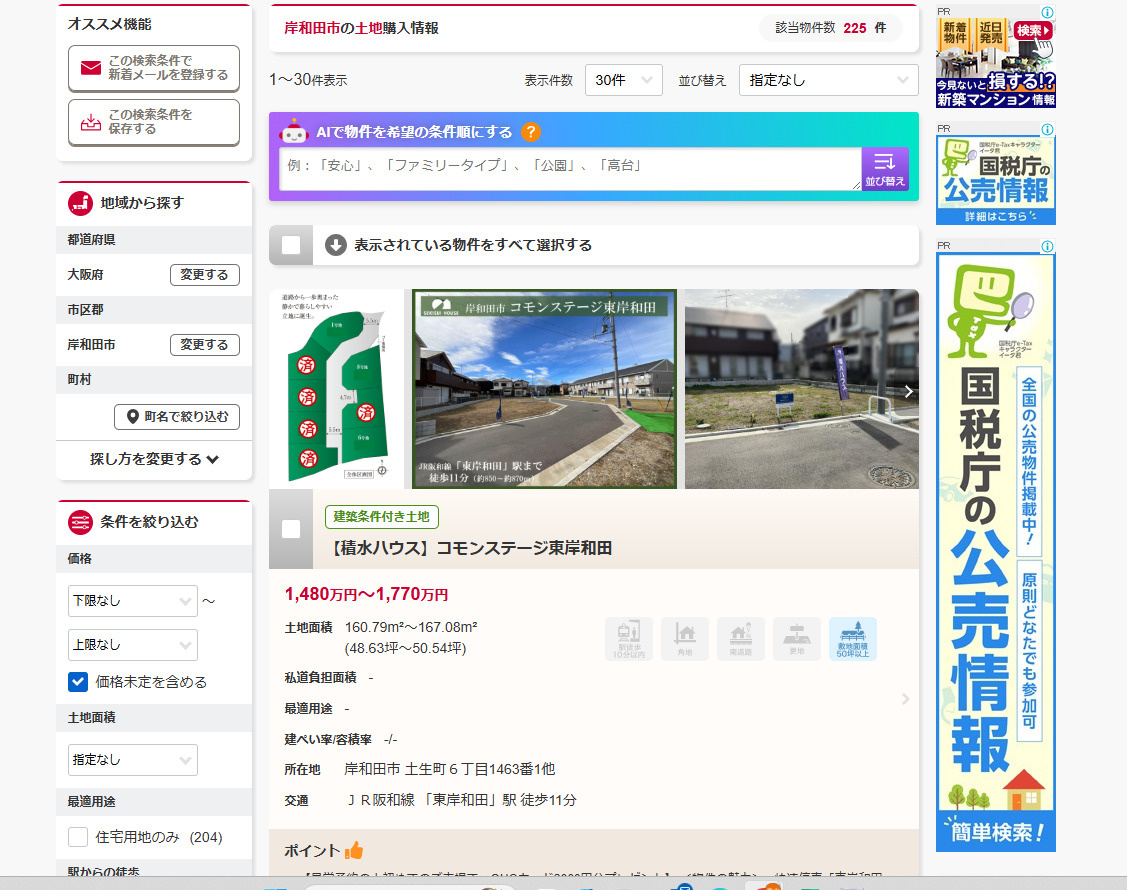Click the down-arrow icon on the select-all bar
This screenshot has height=890, width=1127.
[337, 244]
